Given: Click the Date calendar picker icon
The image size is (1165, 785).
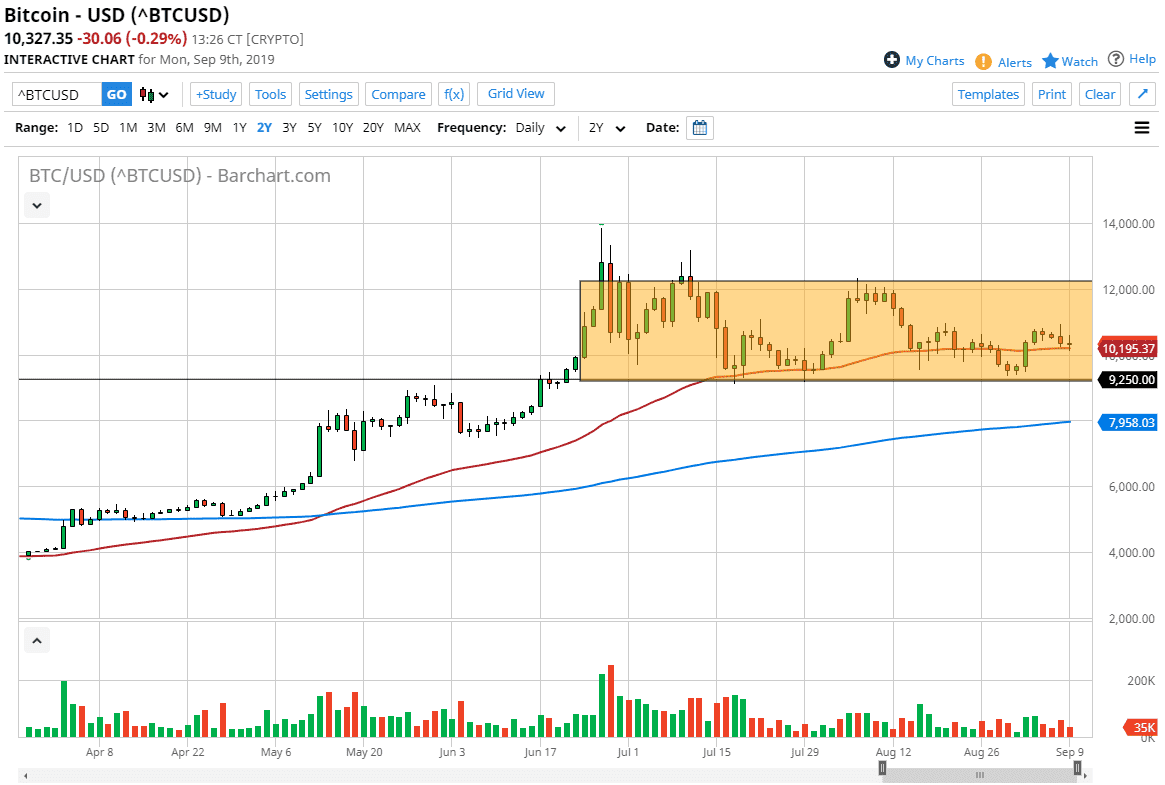Looking at the screenshot, I should click(x=700, y=128).
